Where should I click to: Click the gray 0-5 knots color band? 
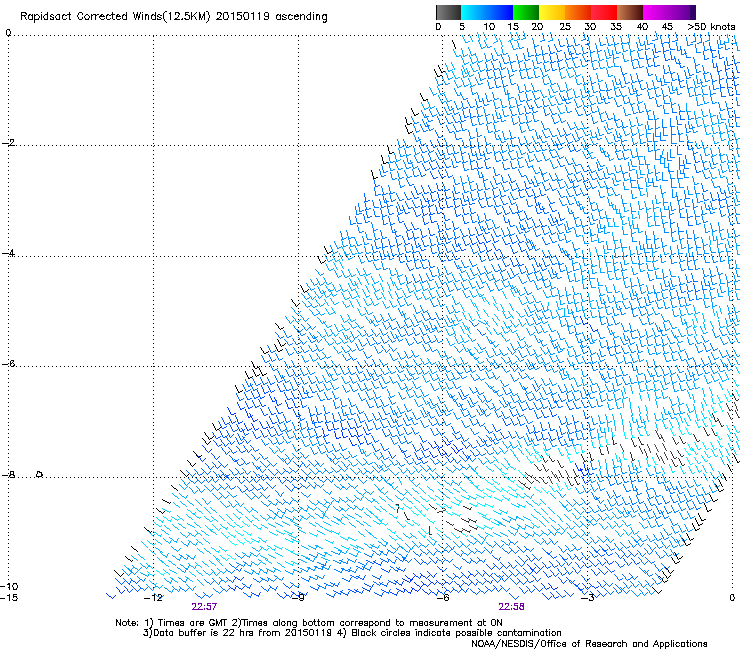point(448,12)
